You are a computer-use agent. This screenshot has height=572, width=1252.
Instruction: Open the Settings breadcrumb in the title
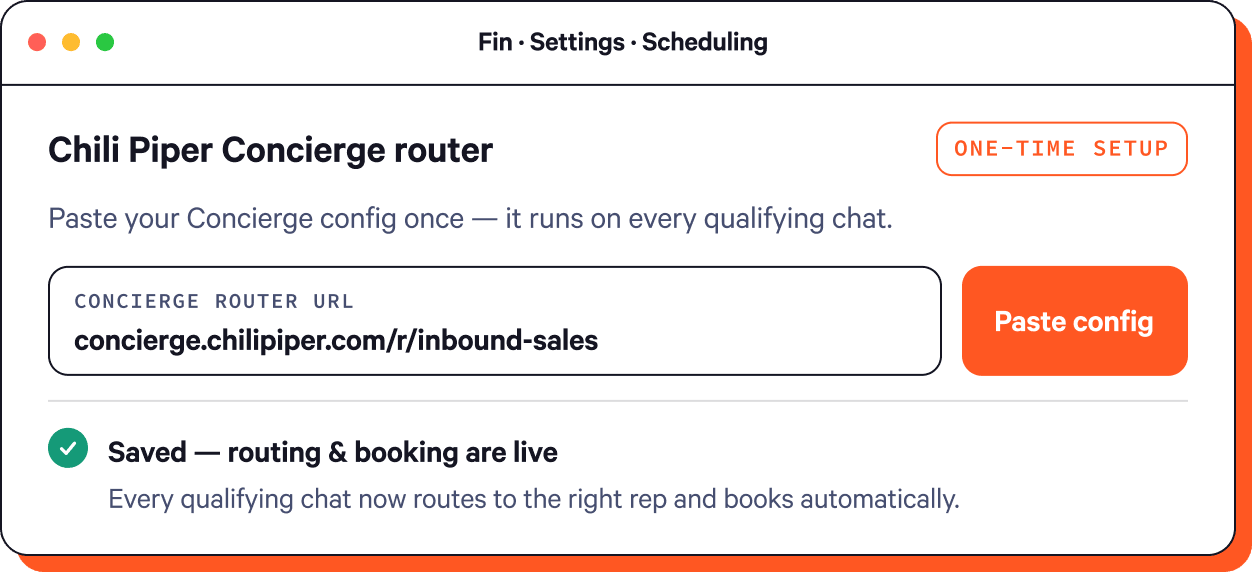click(577, 42)
